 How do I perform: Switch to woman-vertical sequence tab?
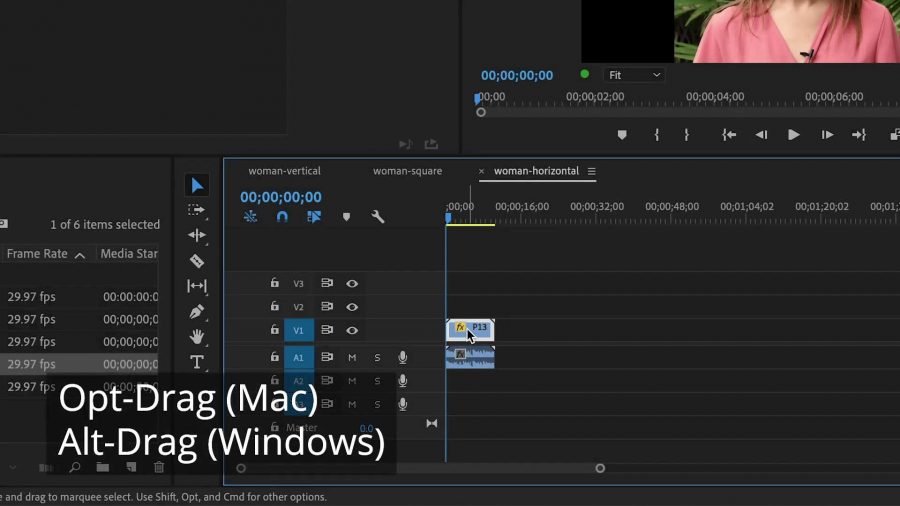pos(284,171)
